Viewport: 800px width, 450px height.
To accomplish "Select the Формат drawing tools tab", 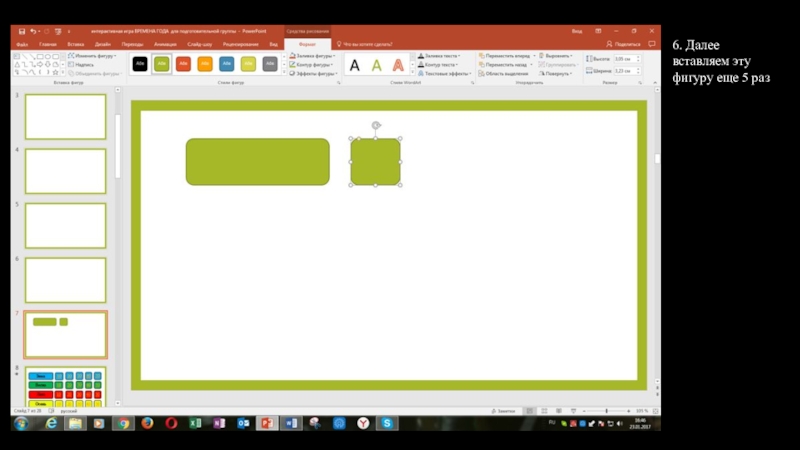I will [307, 44].
